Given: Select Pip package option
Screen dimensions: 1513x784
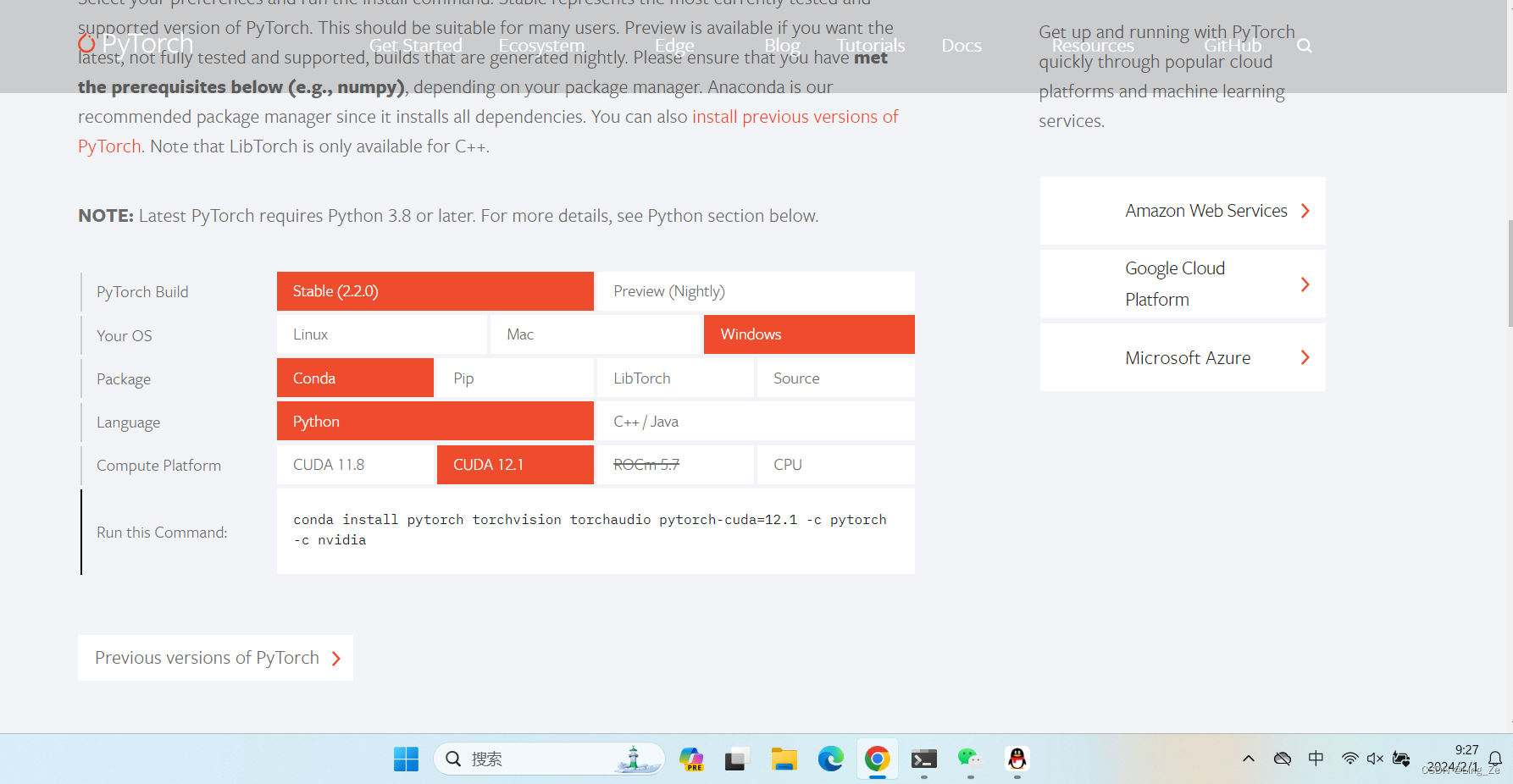Looking at the screenshot, I should pos(515,378).
